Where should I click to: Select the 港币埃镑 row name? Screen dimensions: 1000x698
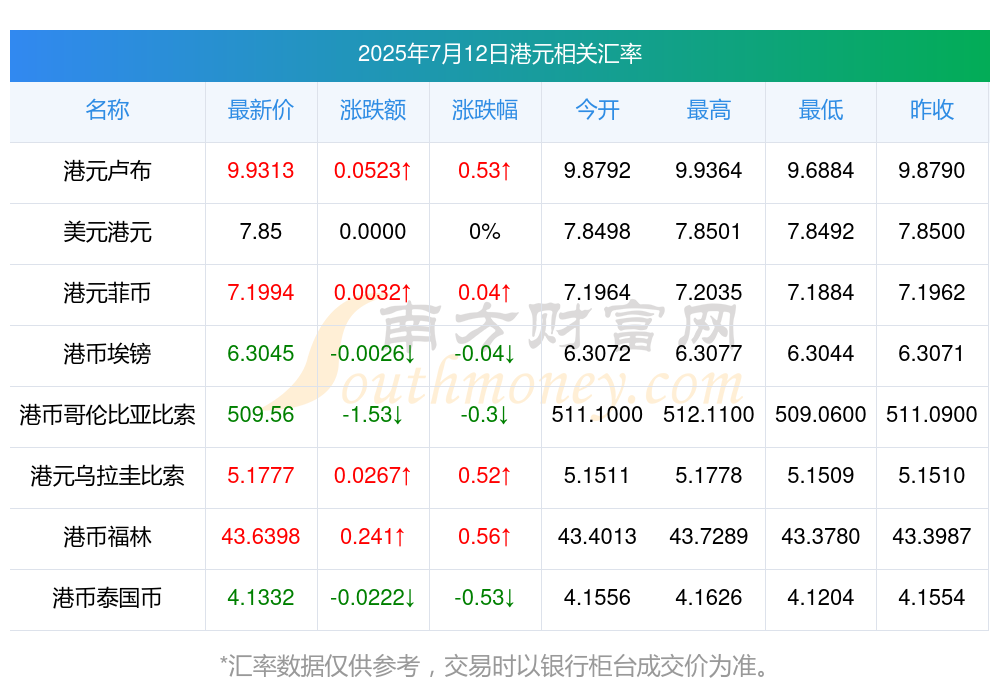point(107,353)
